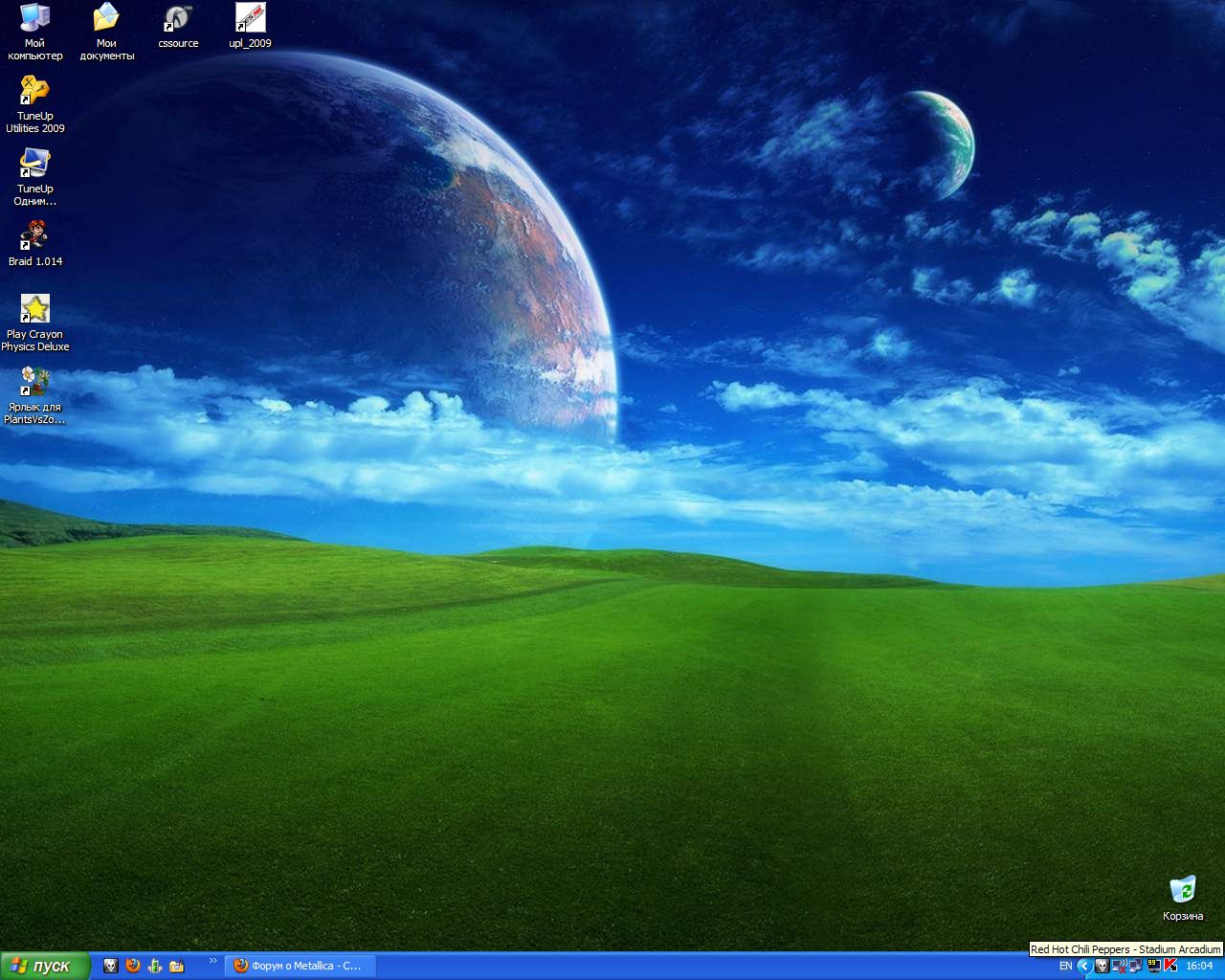Launch Firefox from the Quick Launch bar
This screenshot has width=1225, height=980.
(x=133, y=966)
